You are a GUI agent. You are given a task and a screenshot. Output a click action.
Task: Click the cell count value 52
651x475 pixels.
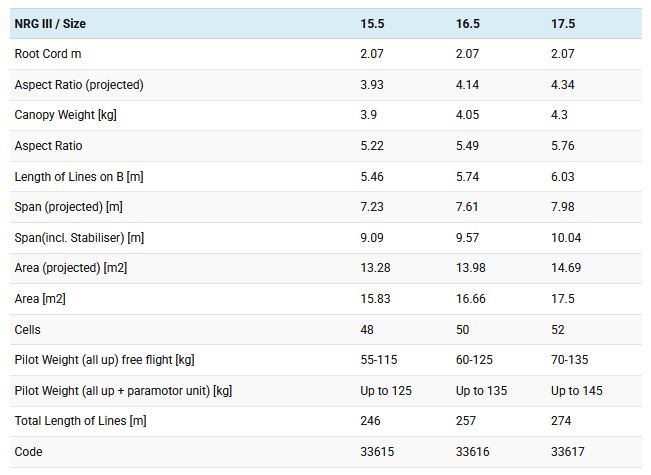click(x=558, y=329)
